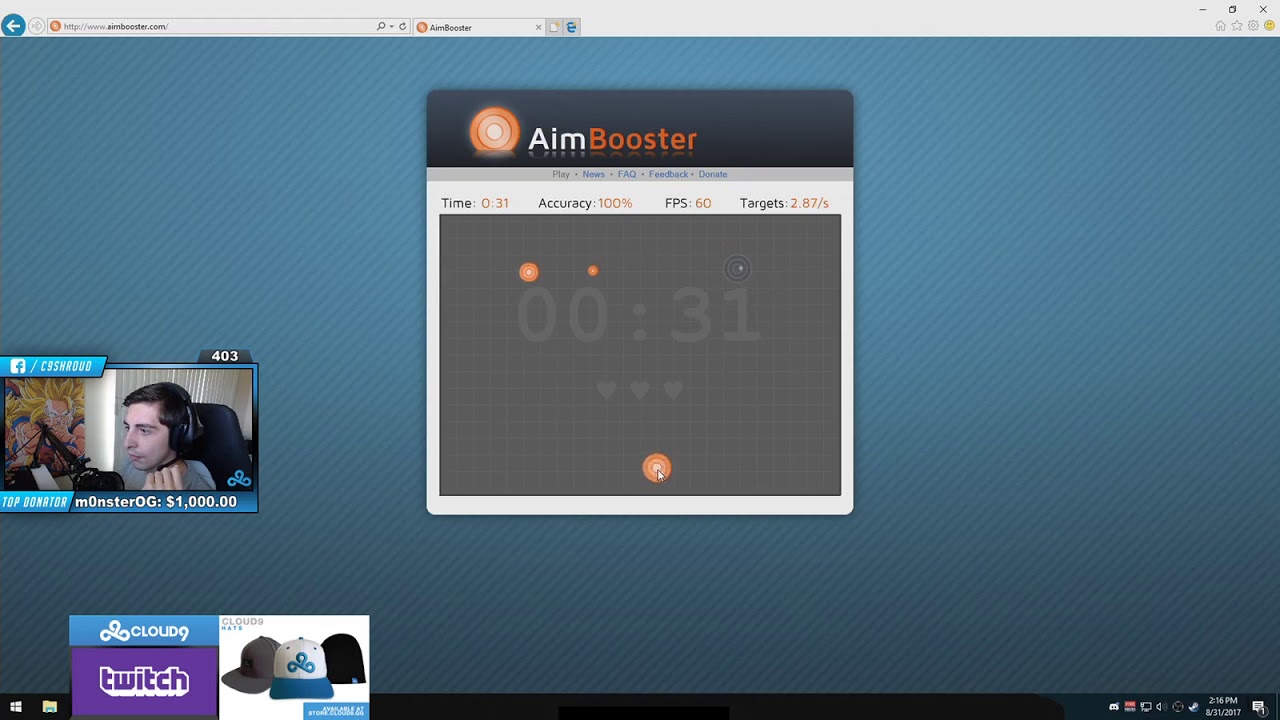Viewport: 1280px width, 720px height.
Task: Open the Feedback link
Action: click(x=668, y=174)
